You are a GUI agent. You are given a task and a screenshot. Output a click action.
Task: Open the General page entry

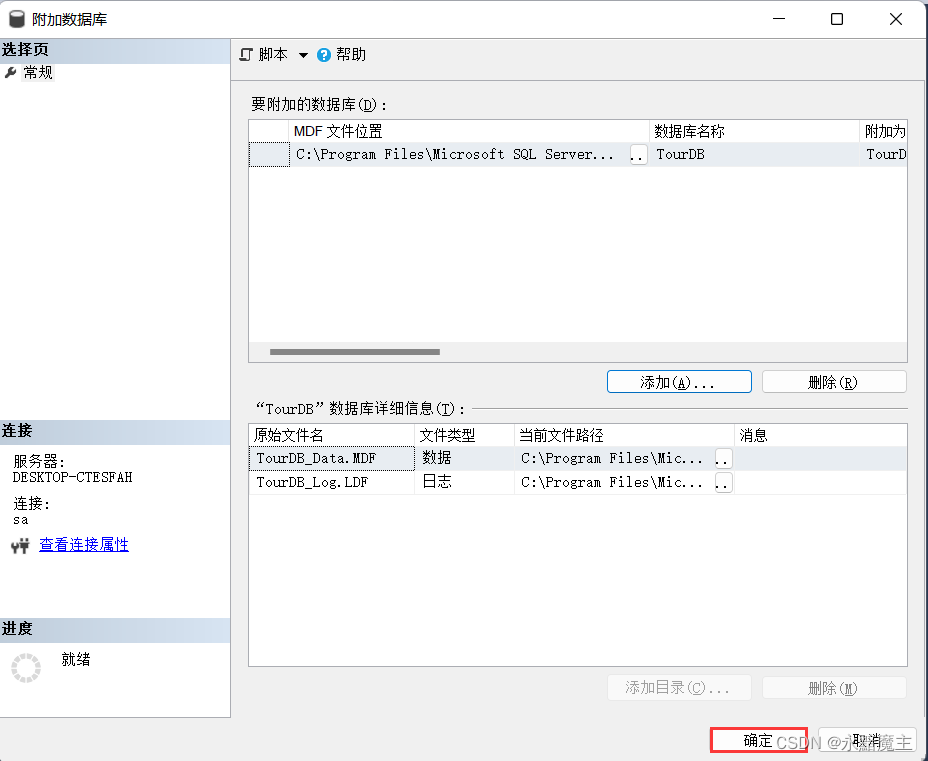point(38,72)
